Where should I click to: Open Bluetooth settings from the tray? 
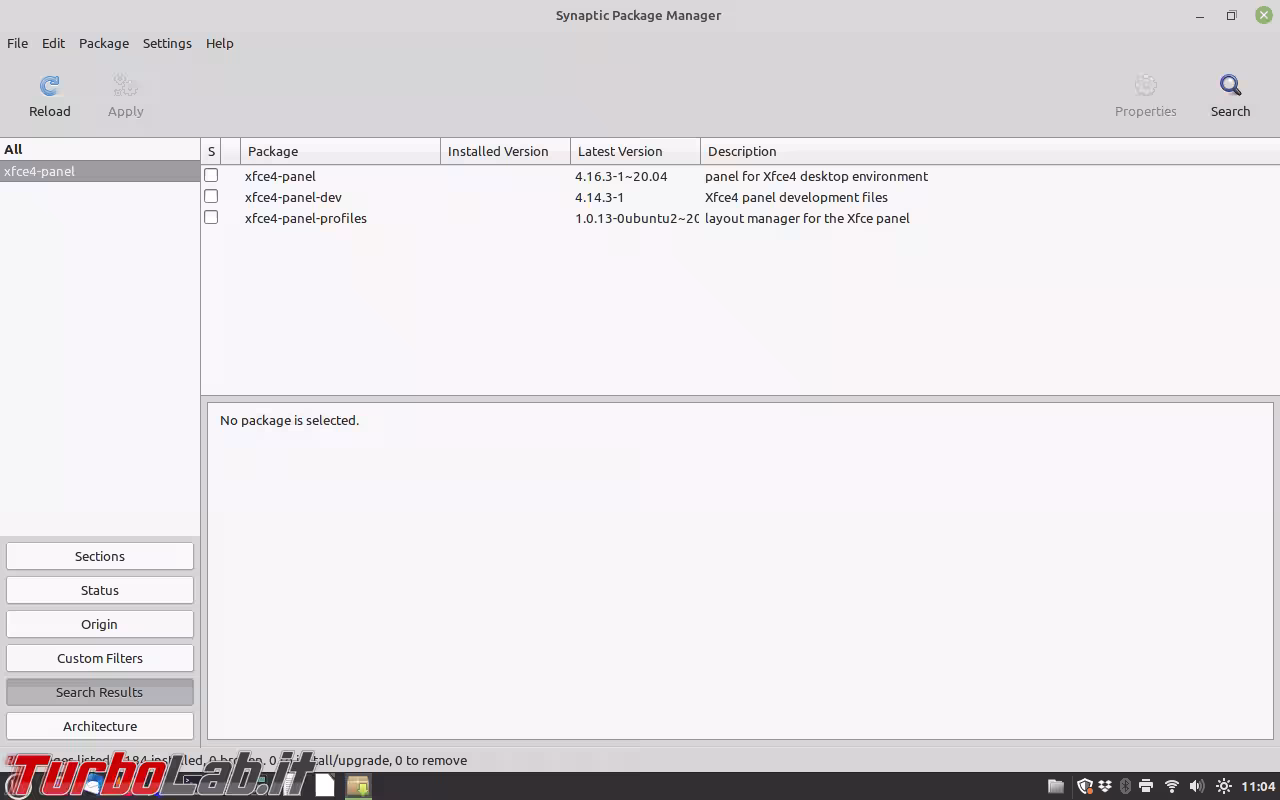1124,786
